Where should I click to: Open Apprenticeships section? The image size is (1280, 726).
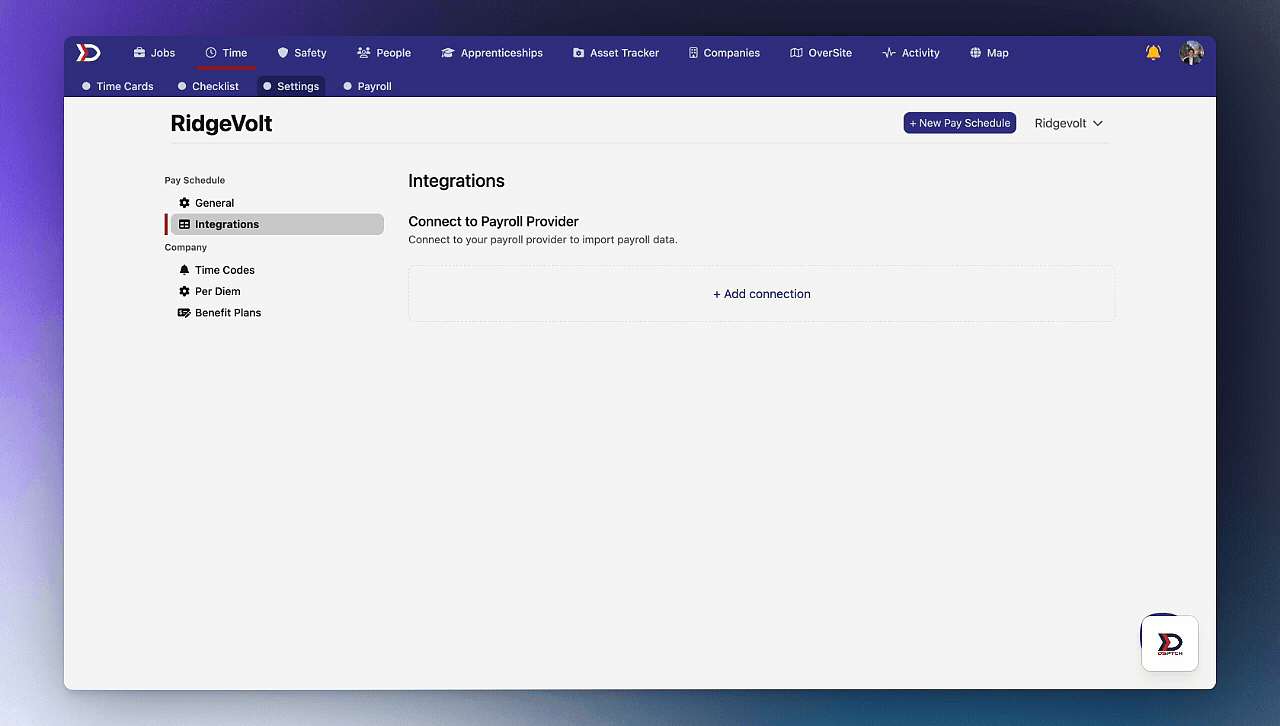[492, 53]
